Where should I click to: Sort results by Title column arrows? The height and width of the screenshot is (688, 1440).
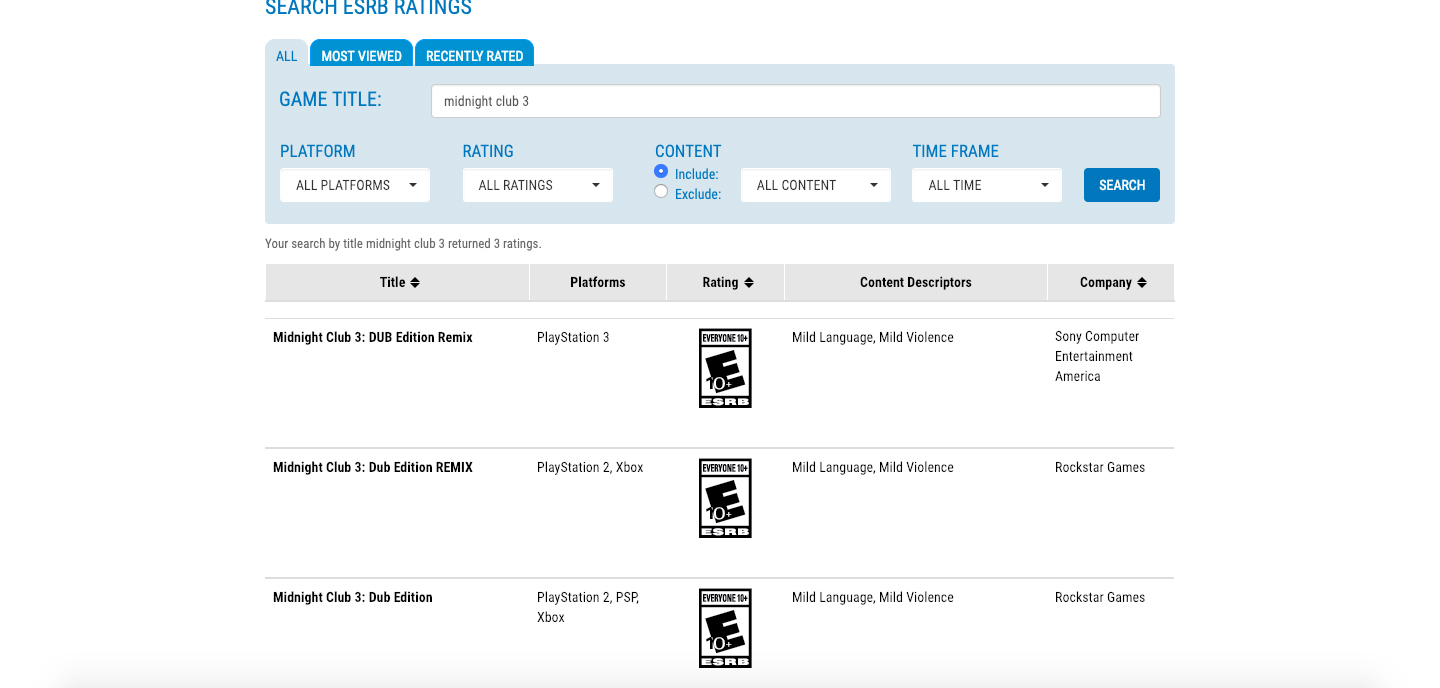click(415, 283)
